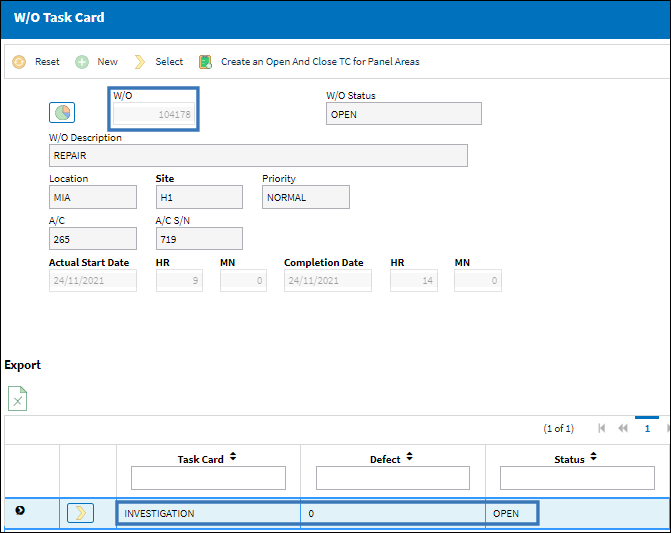This screenshot has height=533, width=671.
Task: Click the A/C field 265
Action: [93, 239]
